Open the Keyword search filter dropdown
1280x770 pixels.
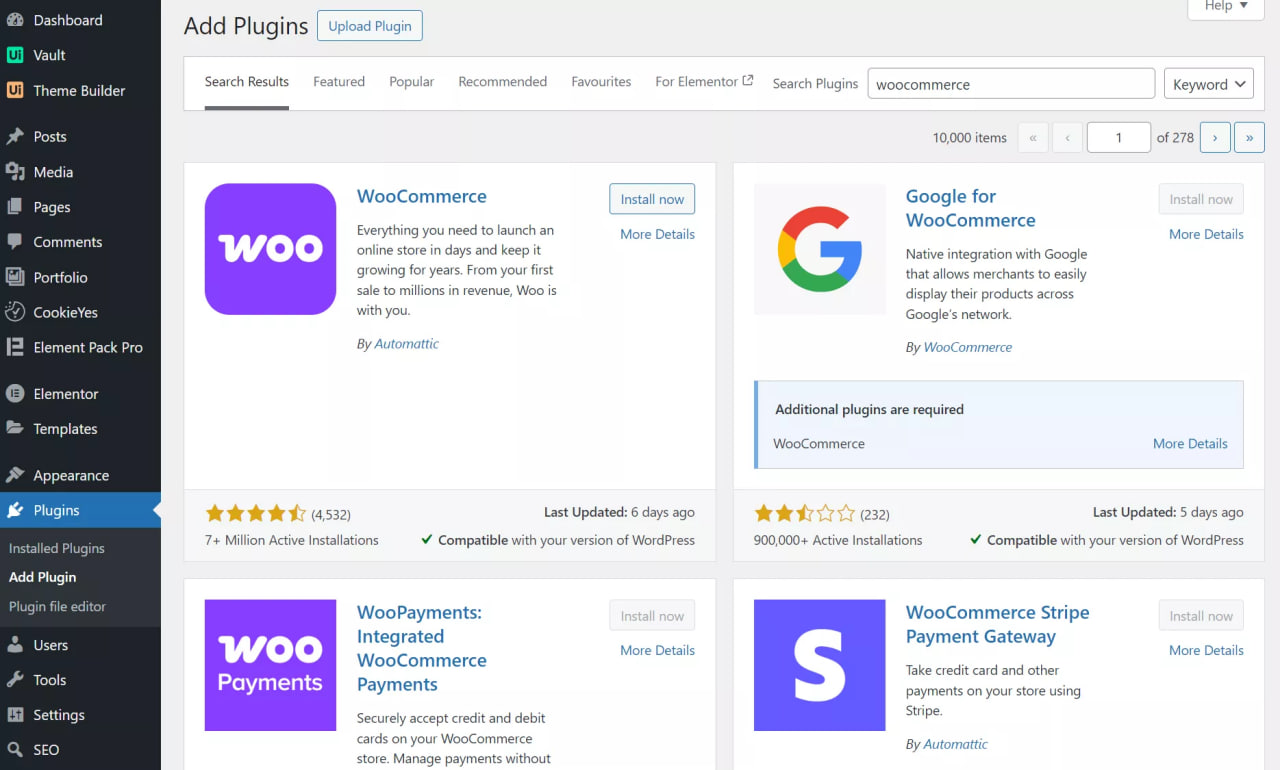coord(1208,84)
